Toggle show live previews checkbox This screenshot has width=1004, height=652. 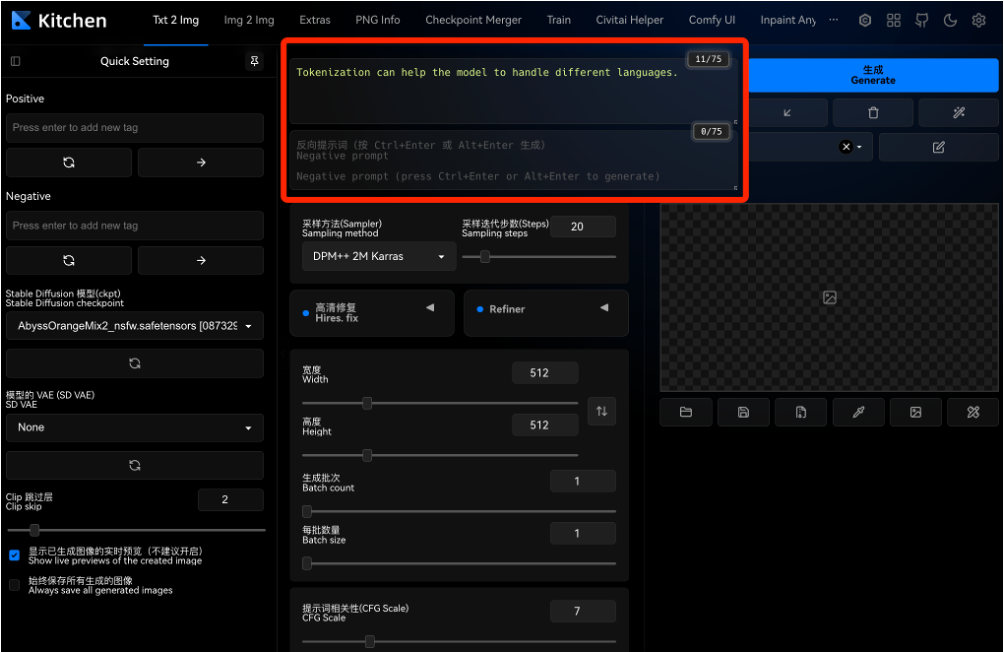pyautogui.click(x=14, y=555)
